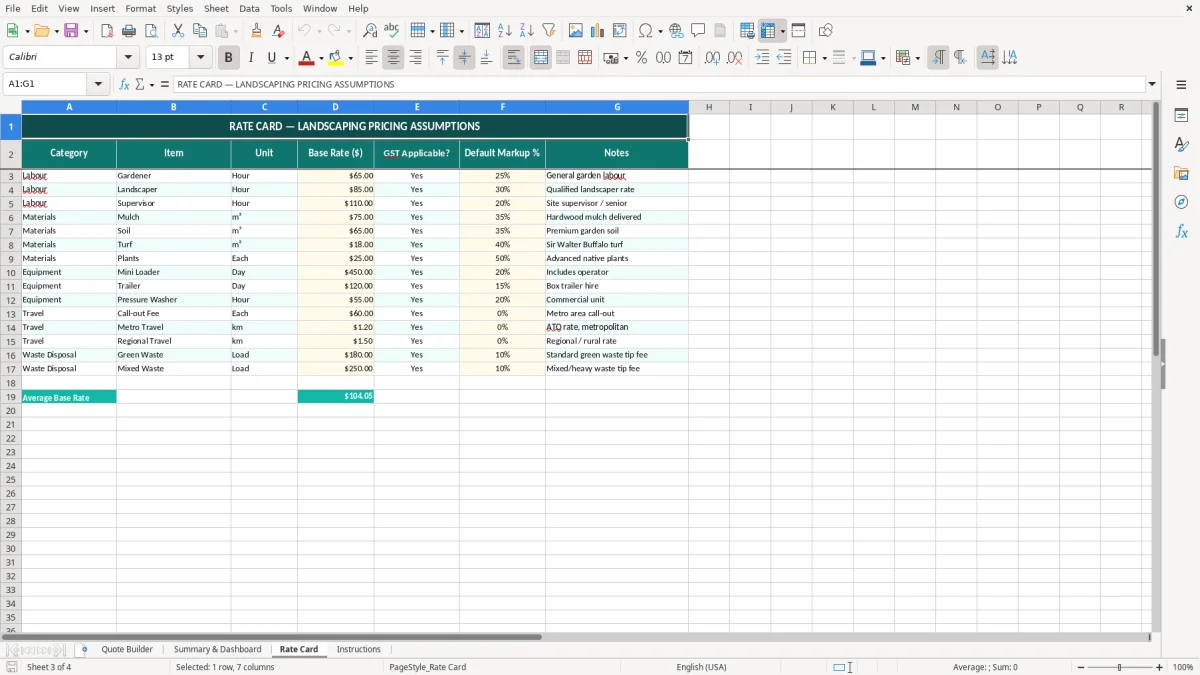Image resolution: width=1200 pixels, height=675 pixels.
Task: Open the sidebar Navigator panel
Action: click(1181, 202)
